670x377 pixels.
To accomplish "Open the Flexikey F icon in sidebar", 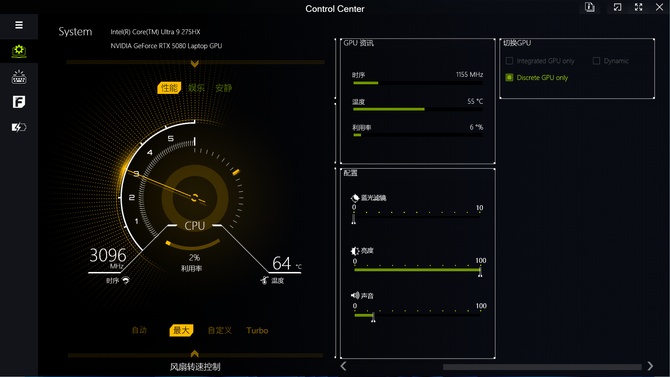I will point(19,102).
